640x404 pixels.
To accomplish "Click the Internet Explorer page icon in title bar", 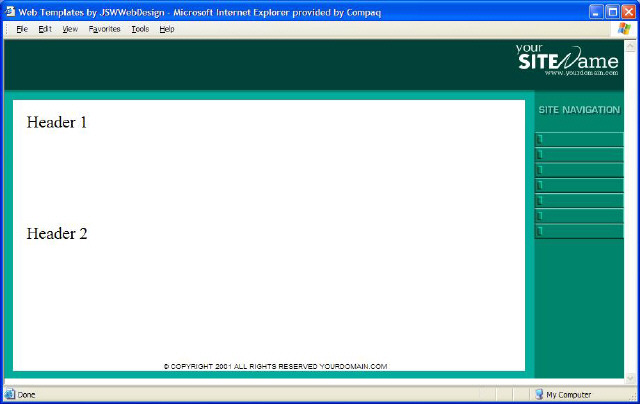I will pyautogui.click(x=11, y=11).
